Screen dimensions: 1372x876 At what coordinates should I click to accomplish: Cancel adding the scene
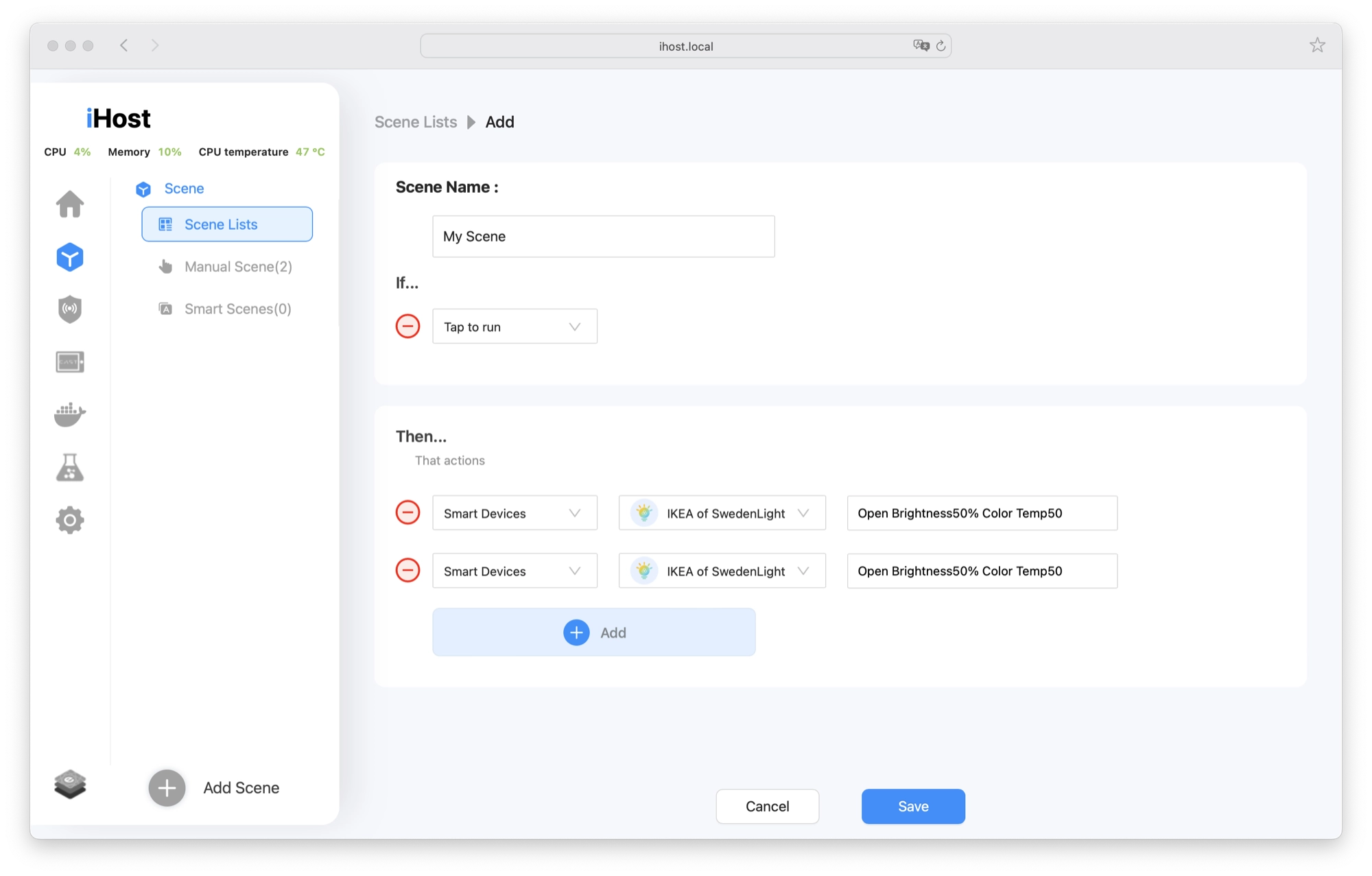coord(767,806)
